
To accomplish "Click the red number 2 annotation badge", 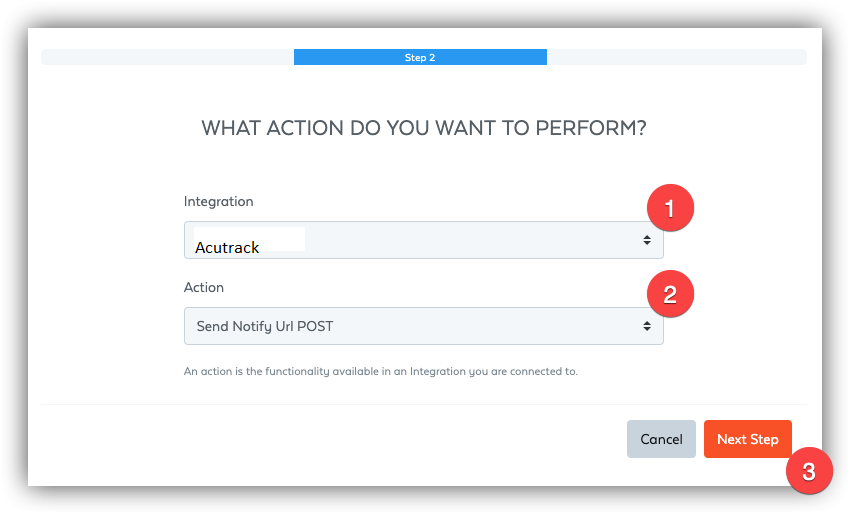I will tap(670, 294).
